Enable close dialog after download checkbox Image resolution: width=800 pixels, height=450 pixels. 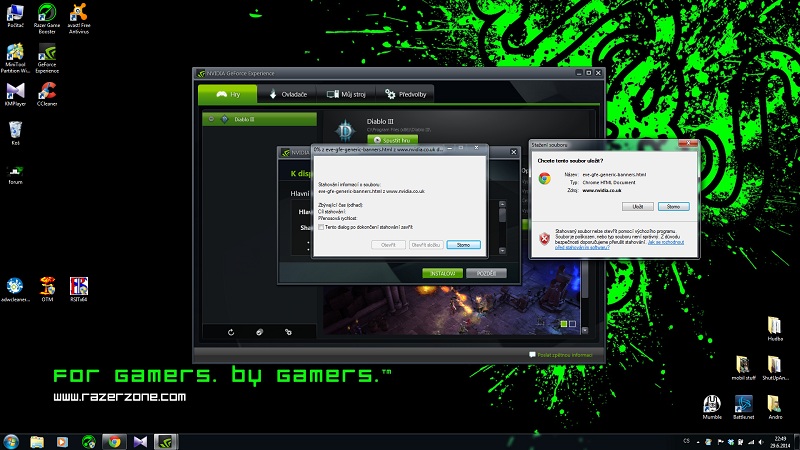click(x=320, y=227)
